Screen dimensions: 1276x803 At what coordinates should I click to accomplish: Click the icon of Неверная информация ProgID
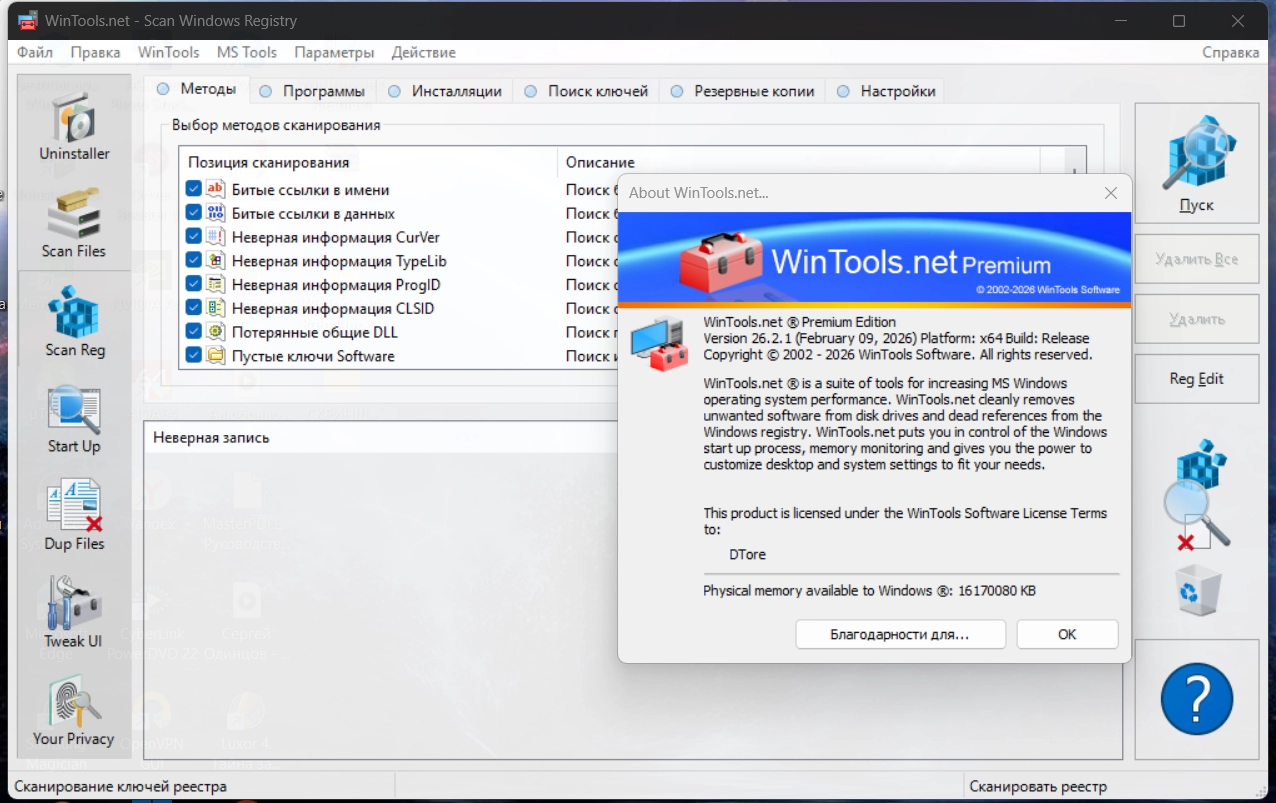point(216,285)
